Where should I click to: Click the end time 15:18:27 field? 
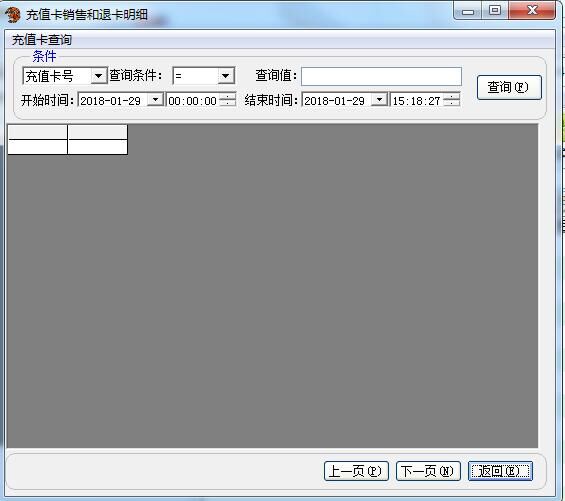click(417, 101)
